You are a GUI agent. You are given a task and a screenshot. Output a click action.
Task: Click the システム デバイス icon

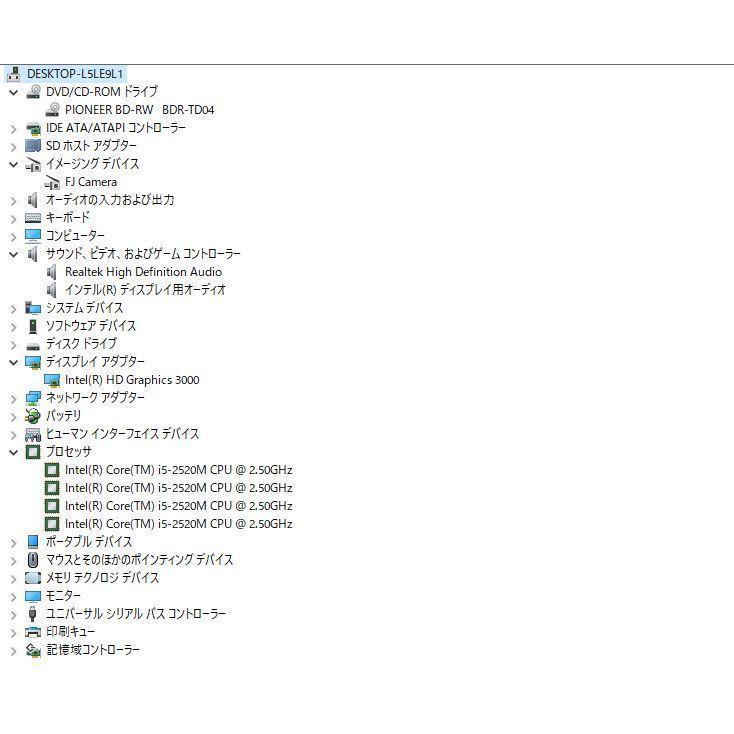coord(33,308)
